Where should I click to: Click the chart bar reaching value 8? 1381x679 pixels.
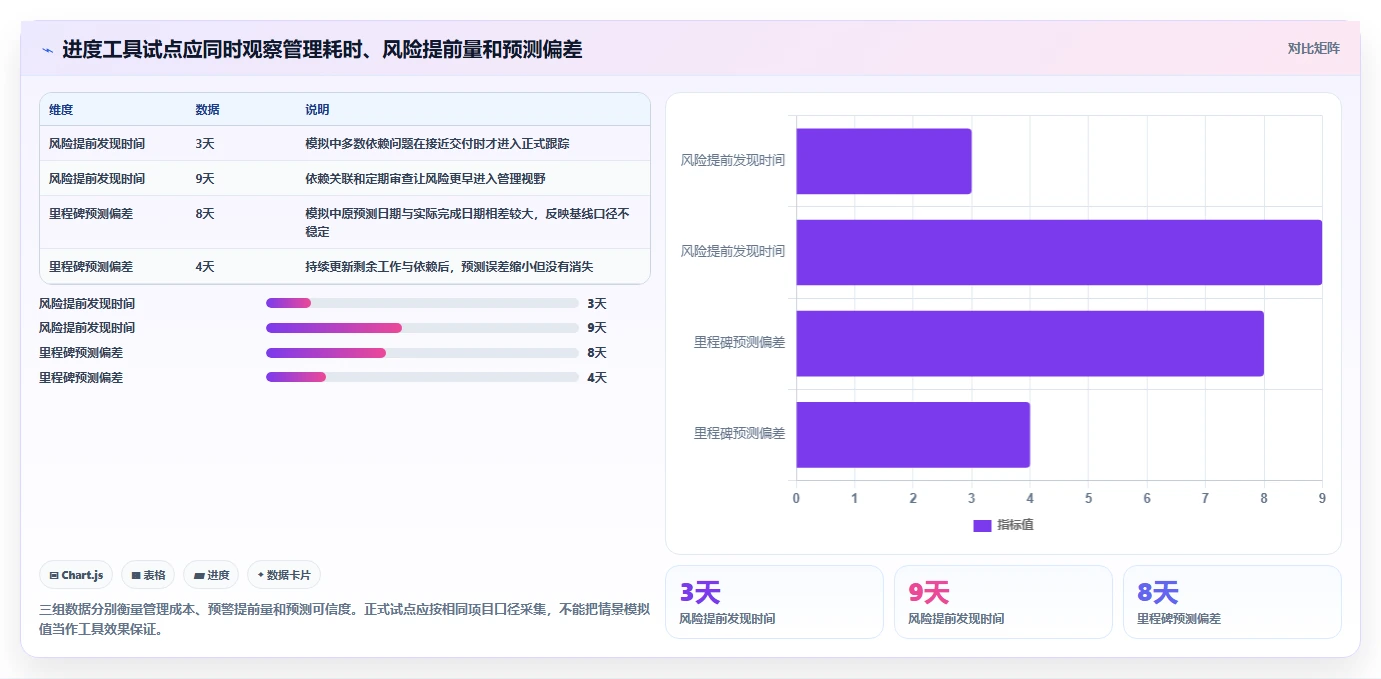1030,343
